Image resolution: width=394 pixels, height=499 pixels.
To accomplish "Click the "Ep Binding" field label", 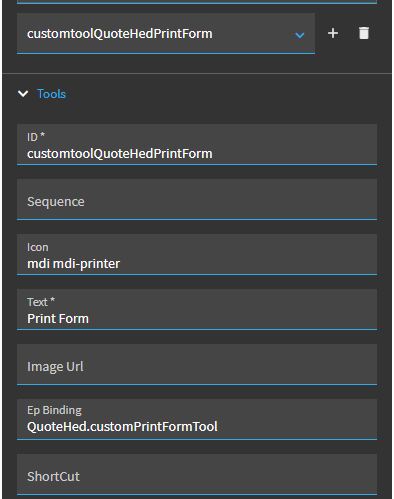I will click(54, 410).
